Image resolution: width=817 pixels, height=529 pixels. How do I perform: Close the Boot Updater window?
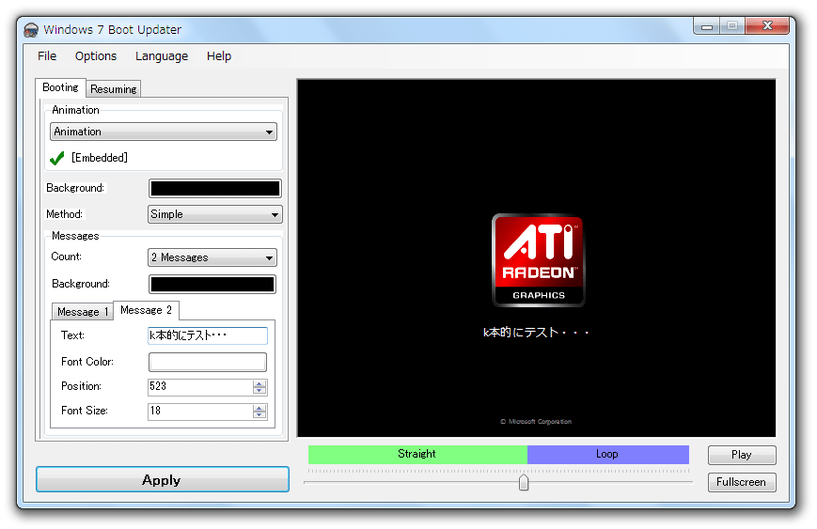pos(767,26)
